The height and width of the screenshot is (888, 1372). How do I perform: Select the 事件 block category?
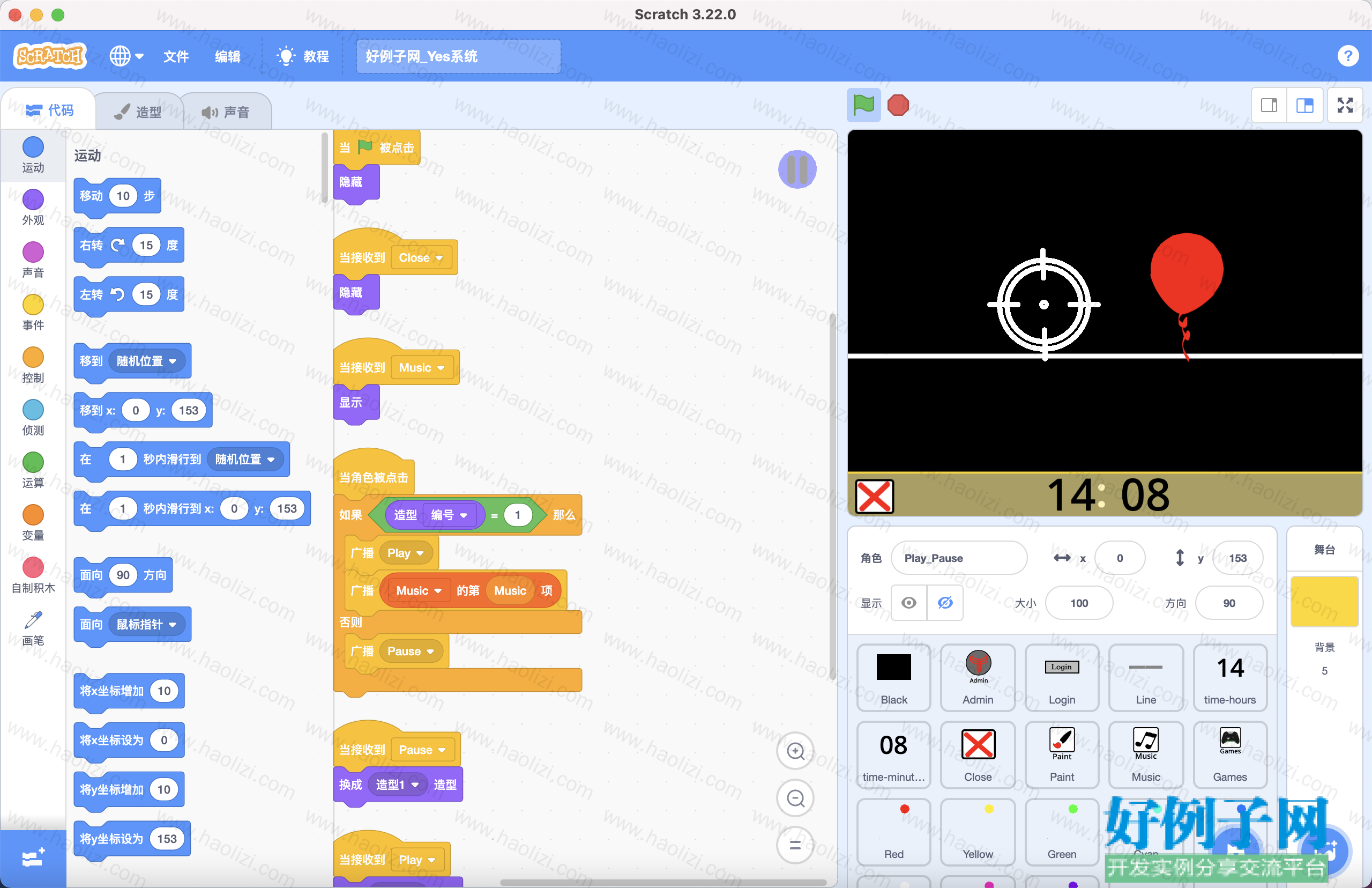coord(33,312)
